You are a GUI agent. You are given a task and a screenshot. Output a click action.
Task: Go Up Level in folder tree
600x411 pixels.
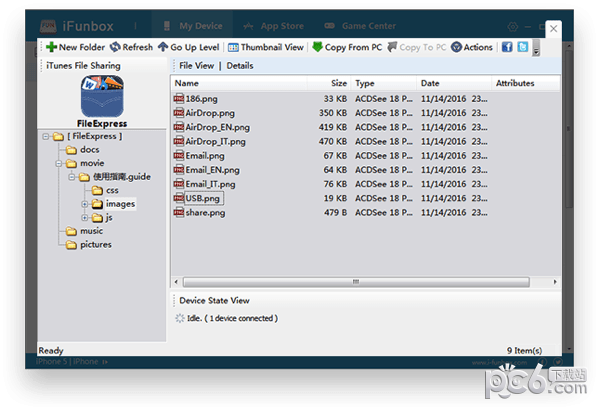[189, 47]
